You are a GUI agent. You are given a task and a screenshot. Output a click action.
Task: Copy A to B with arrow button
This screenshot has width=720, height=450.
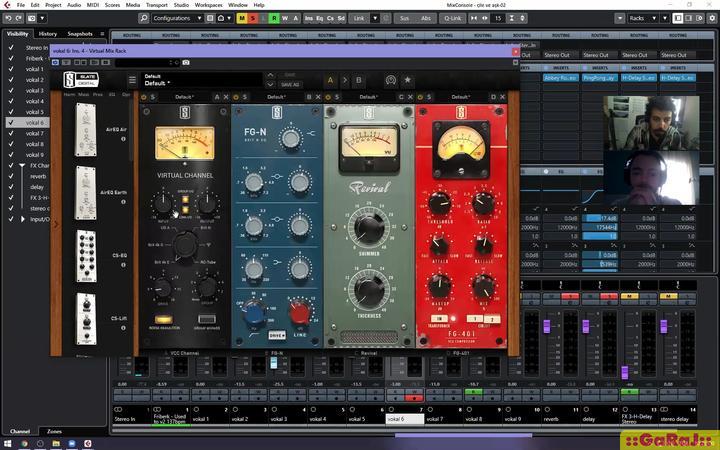click(x=345, y=80)
